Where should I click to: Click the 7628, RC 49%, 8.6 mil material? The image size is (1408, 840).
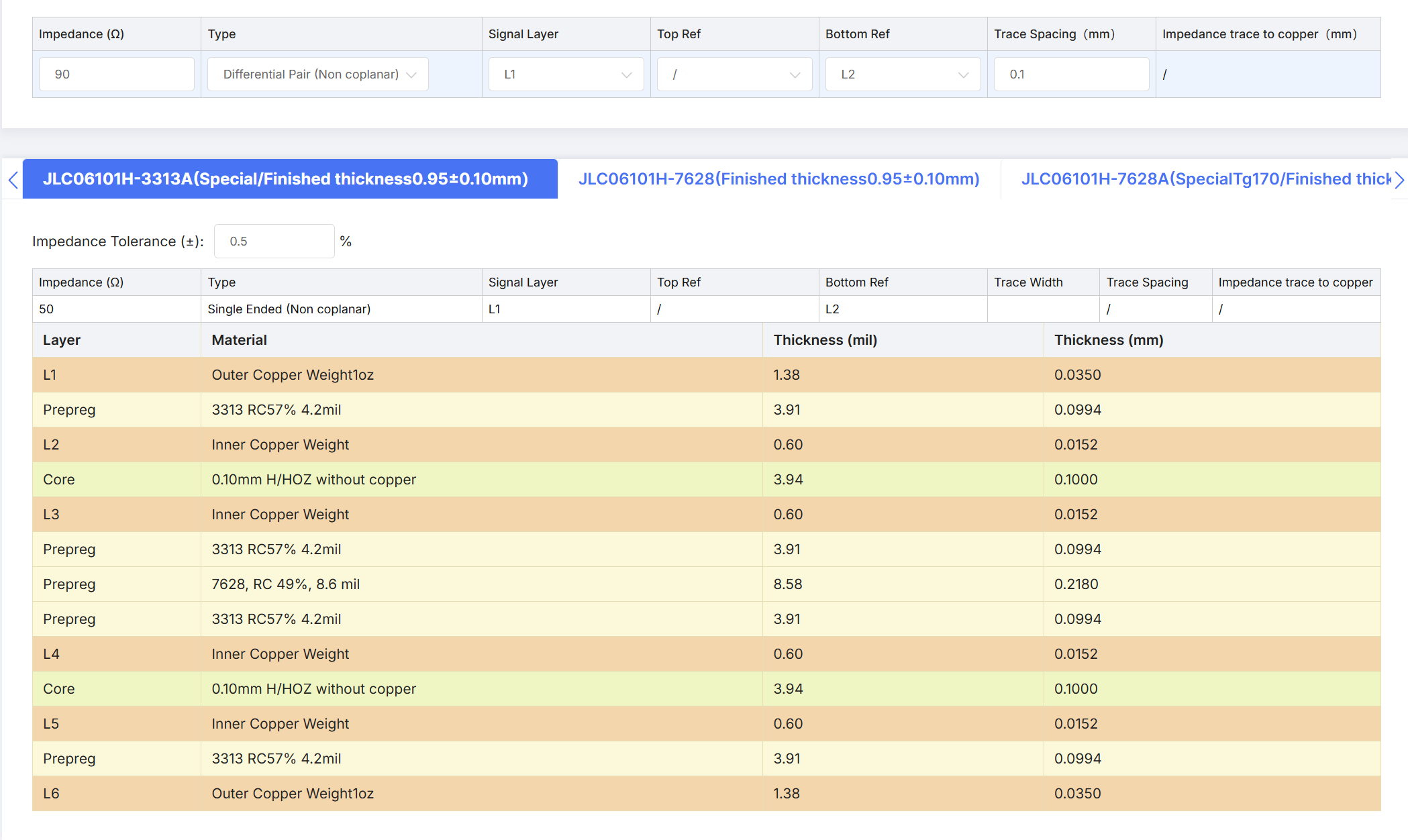point(286,584)
